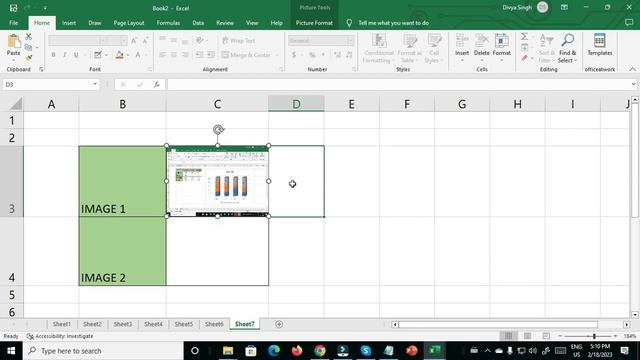Click the Ribbon Display Options icon
Viewport: 640px width, 360px height.
pyautogui.click(x=564, y=7)
